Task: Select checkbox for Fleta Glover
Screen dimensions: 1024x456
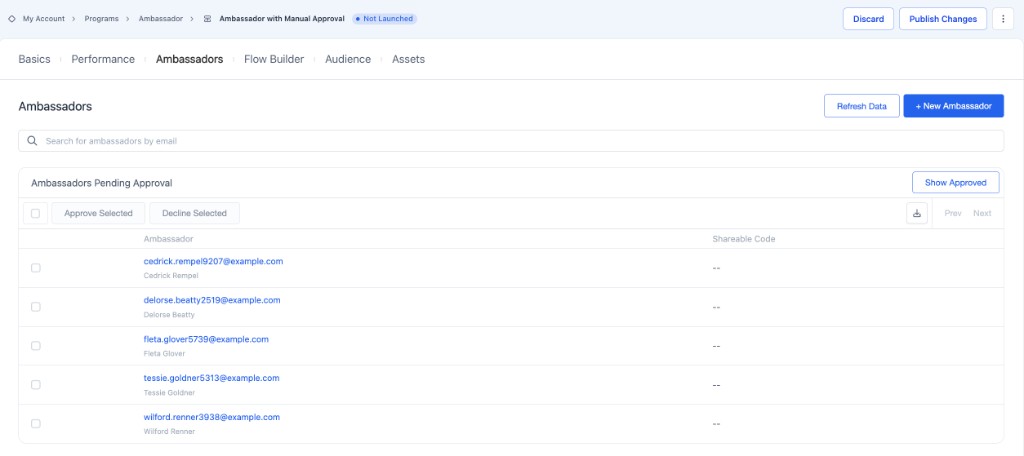Action: click(x=35, y=346)
